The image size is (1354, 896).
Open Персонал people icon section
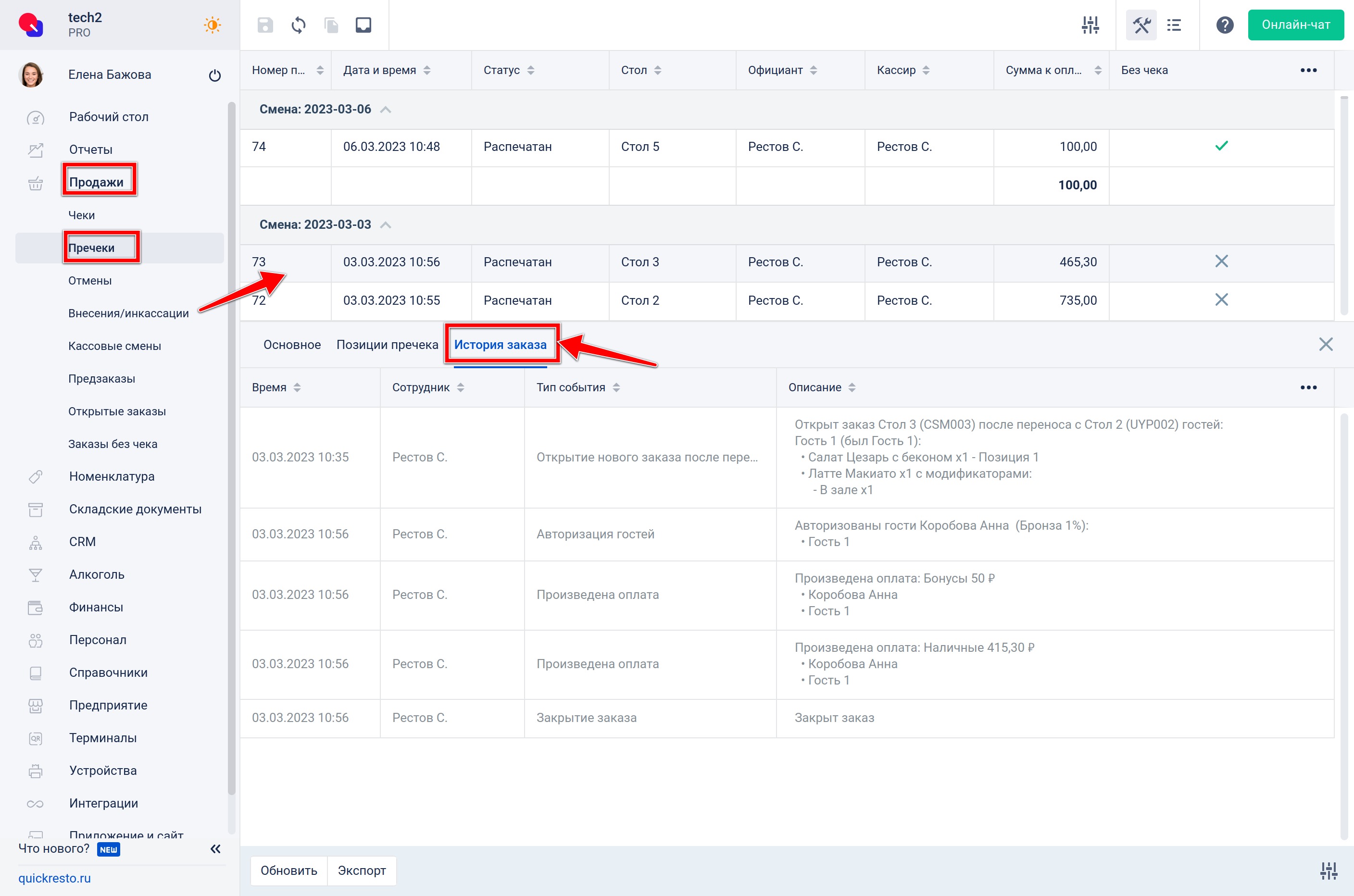tap(36, 640)
